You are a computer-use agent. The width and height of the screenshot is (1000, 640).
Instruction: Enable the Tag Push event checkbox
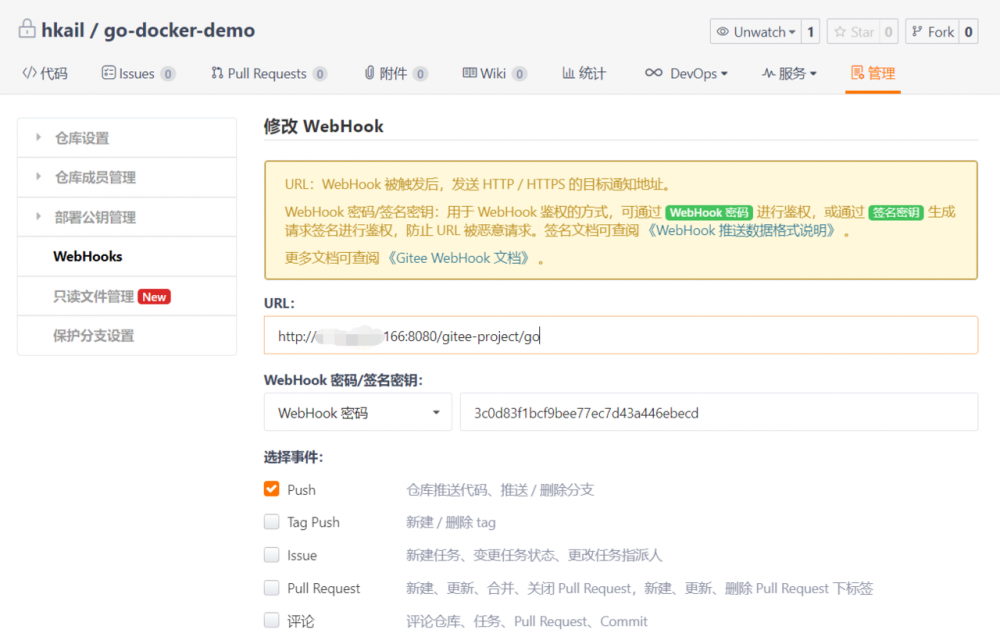(x=271, y=522)
